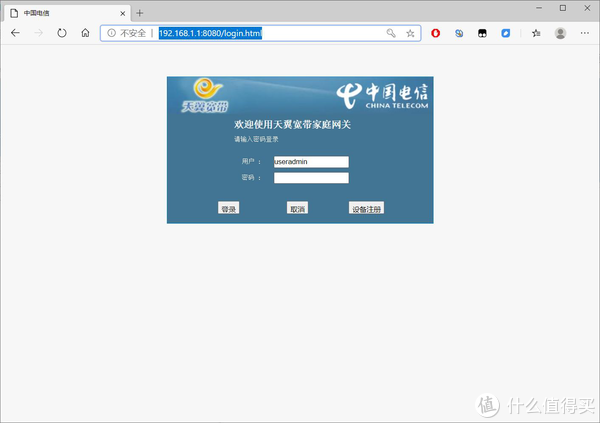Screen dimensions: 600x423
Task: Click the browser forward arrow
Action: pos(38,33)
